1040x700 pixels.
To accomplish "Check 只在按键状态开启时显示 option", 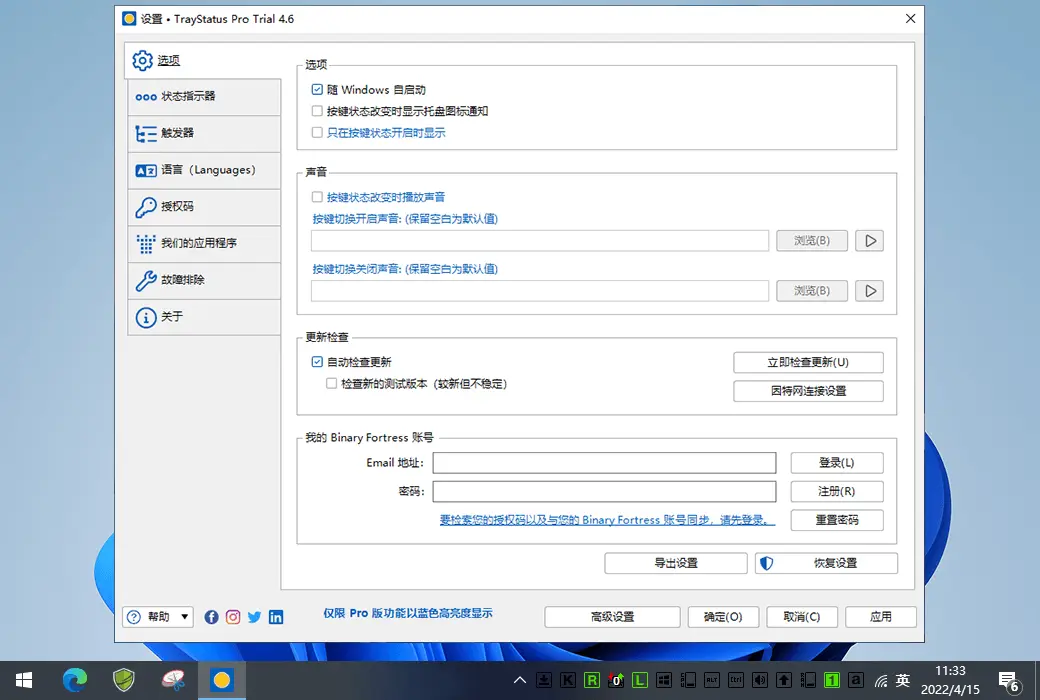I will pyautogui.click(x=317, y=133).
